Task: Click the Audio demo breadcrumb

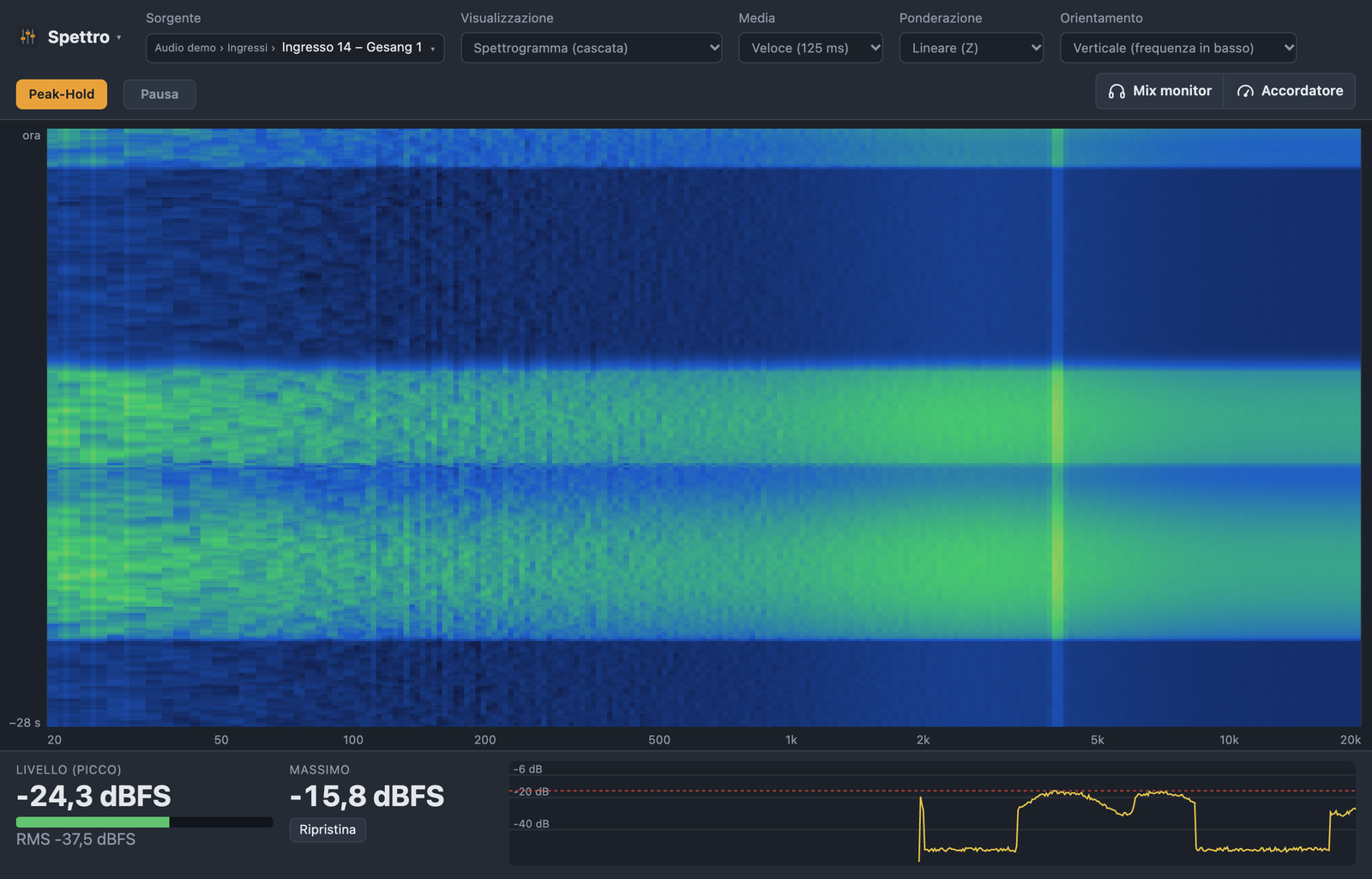Action: click(185, 48)
